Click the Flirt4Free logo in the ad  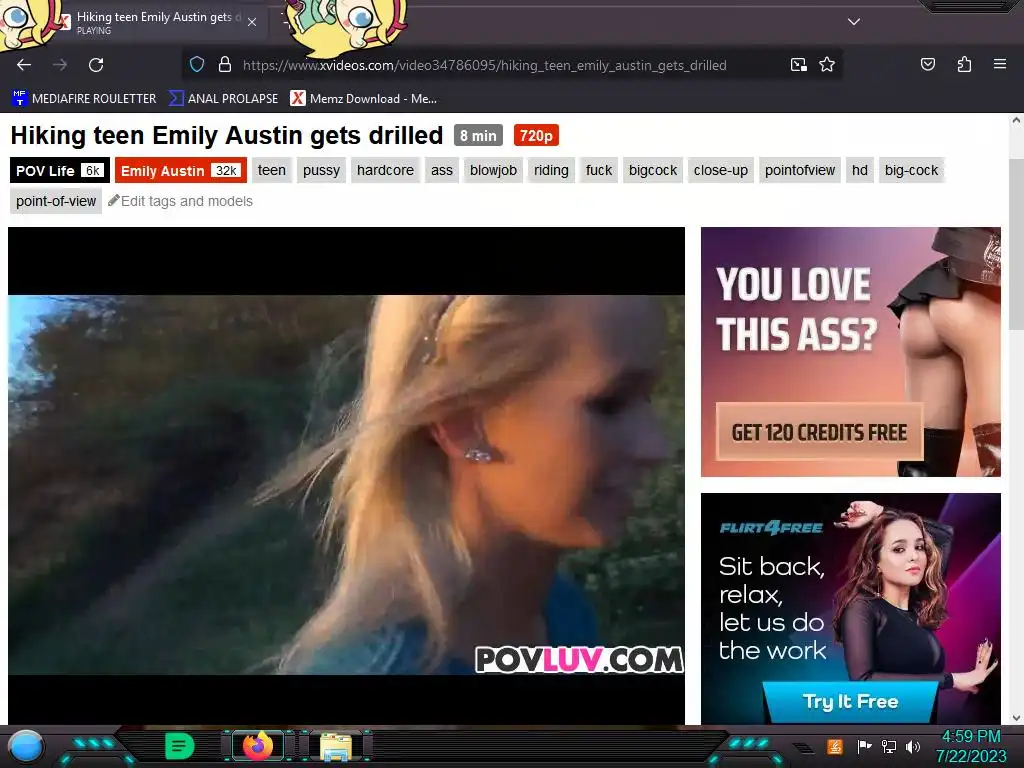(x=771, y=528)
